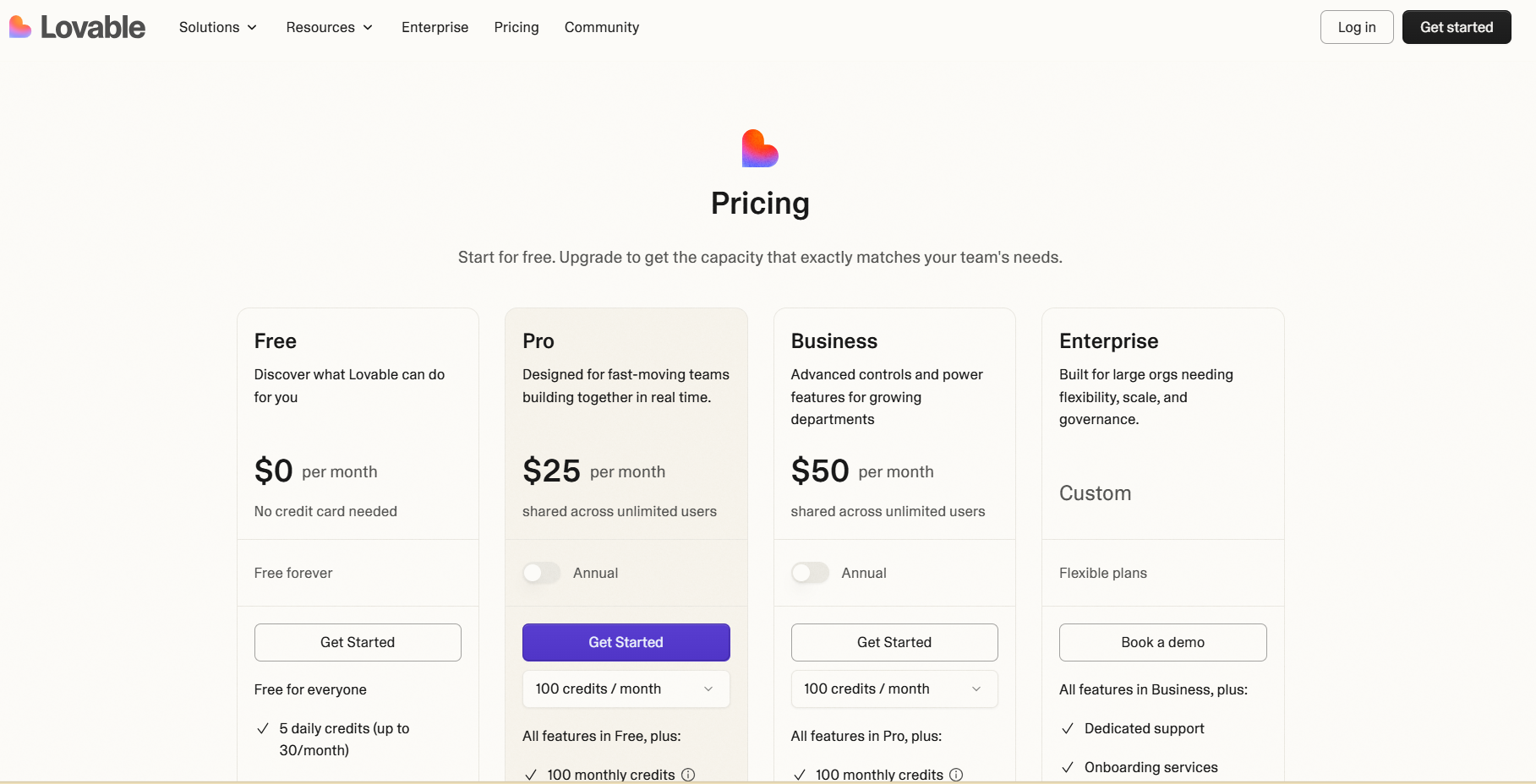The width and height of the screenshot is (1536, 784).
Task: Click the Log in button
Action: [x=1356, y=27]
